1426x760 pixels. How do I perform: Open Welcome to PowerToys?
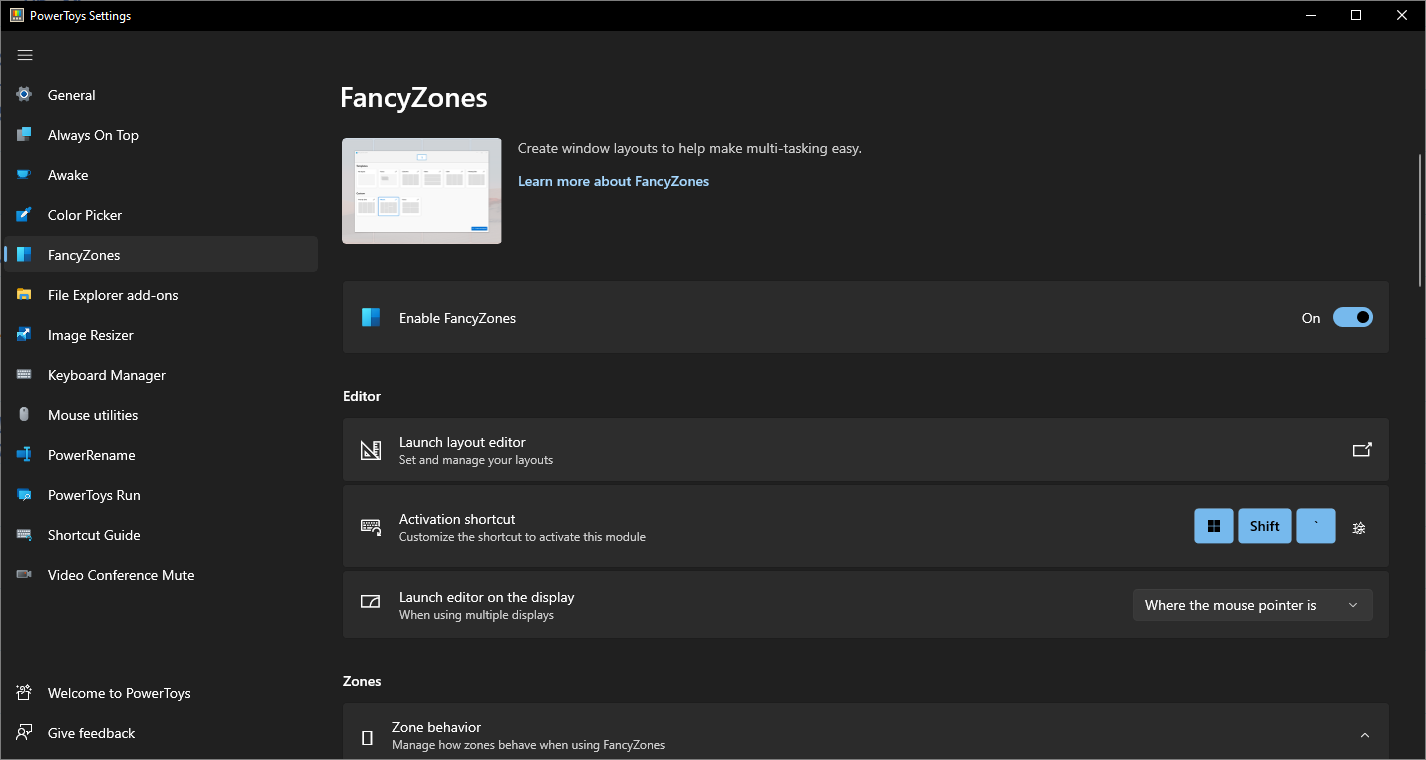tap(161, 693)
